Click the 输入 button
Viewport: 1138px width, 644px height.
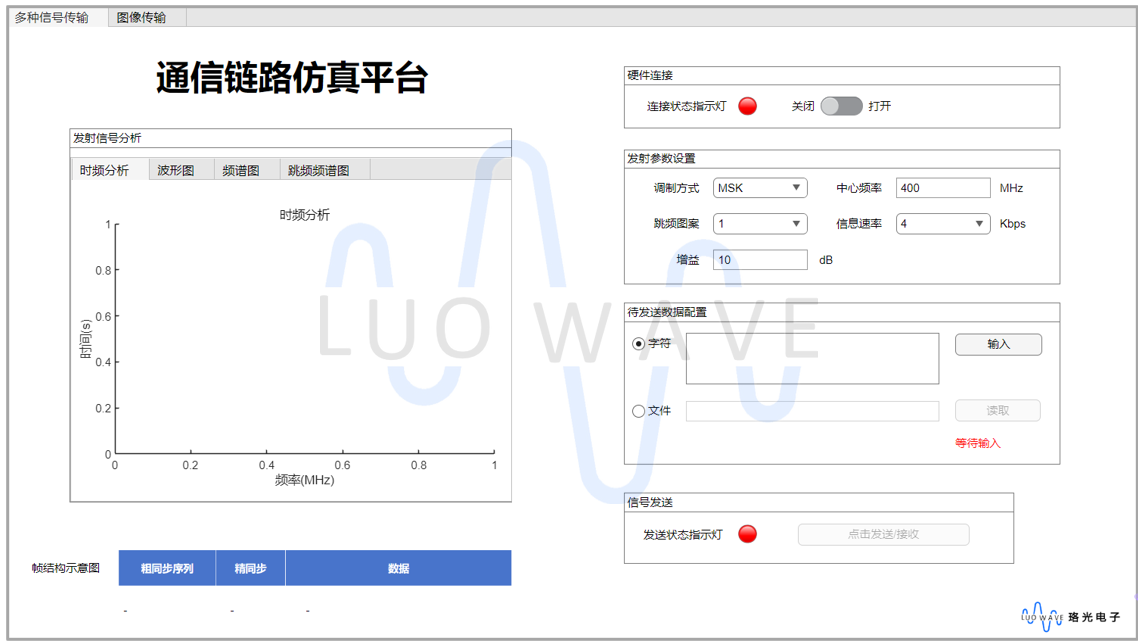(x=998, y=344)
